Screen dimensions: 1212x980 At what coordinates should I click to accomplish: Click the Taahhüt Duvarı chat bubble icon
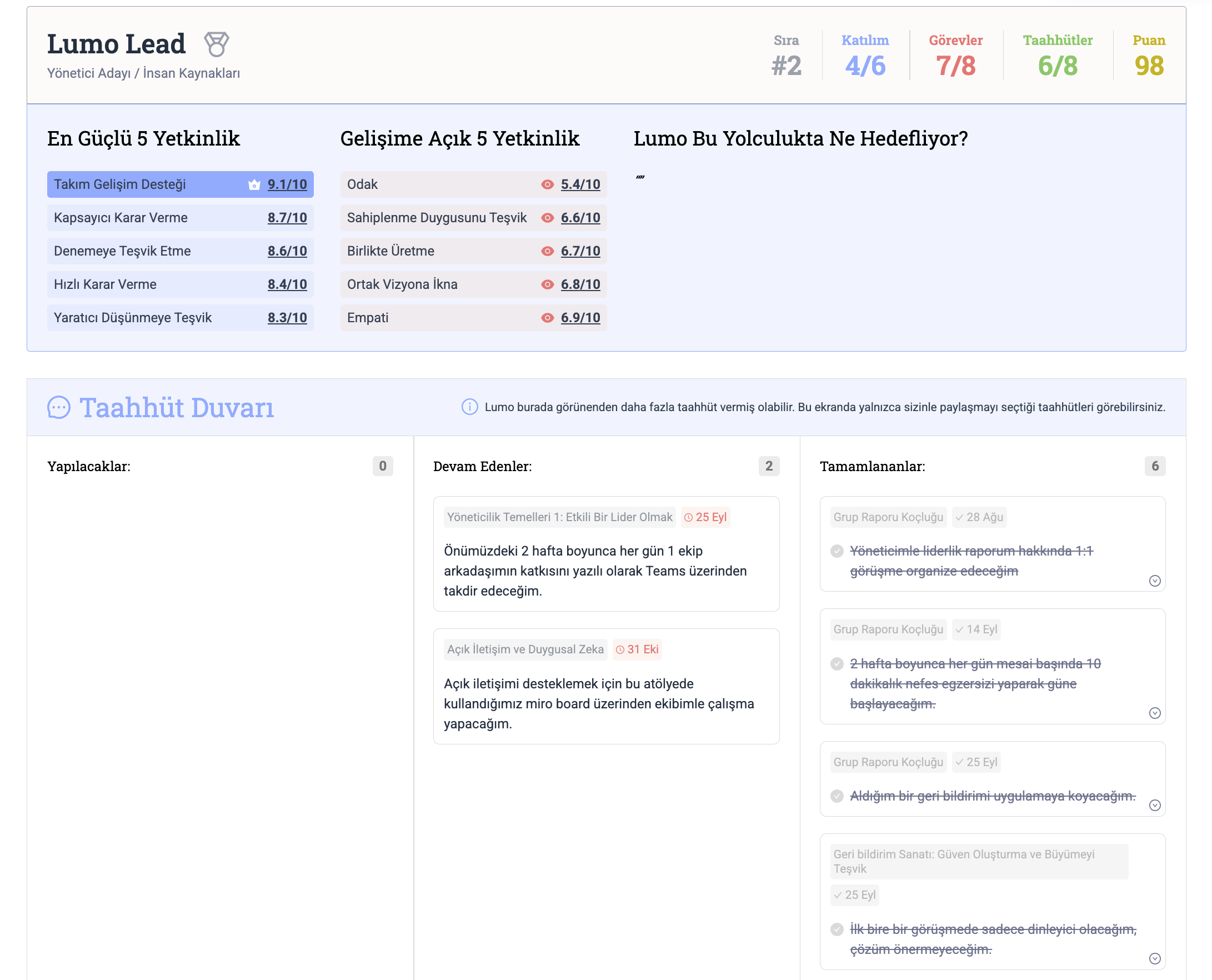pos(59,407)
